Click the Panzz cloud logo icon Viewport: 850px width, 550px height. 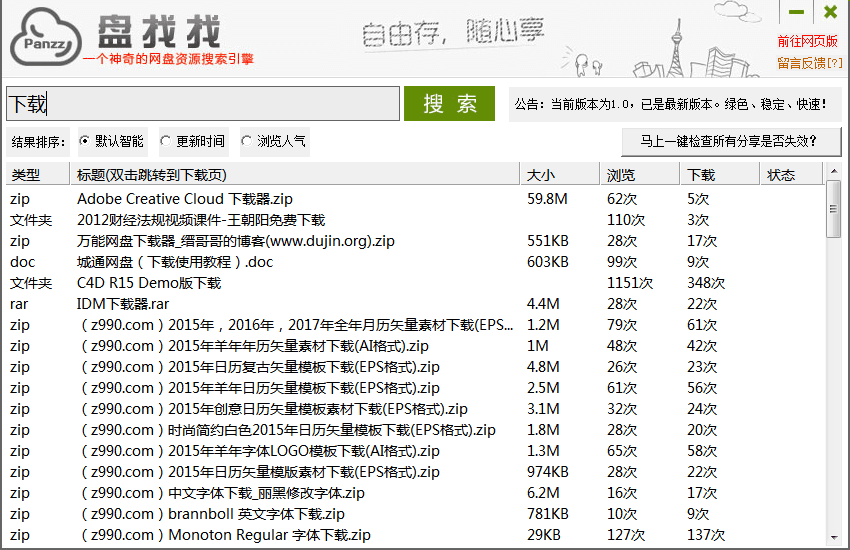click(46, 37)
